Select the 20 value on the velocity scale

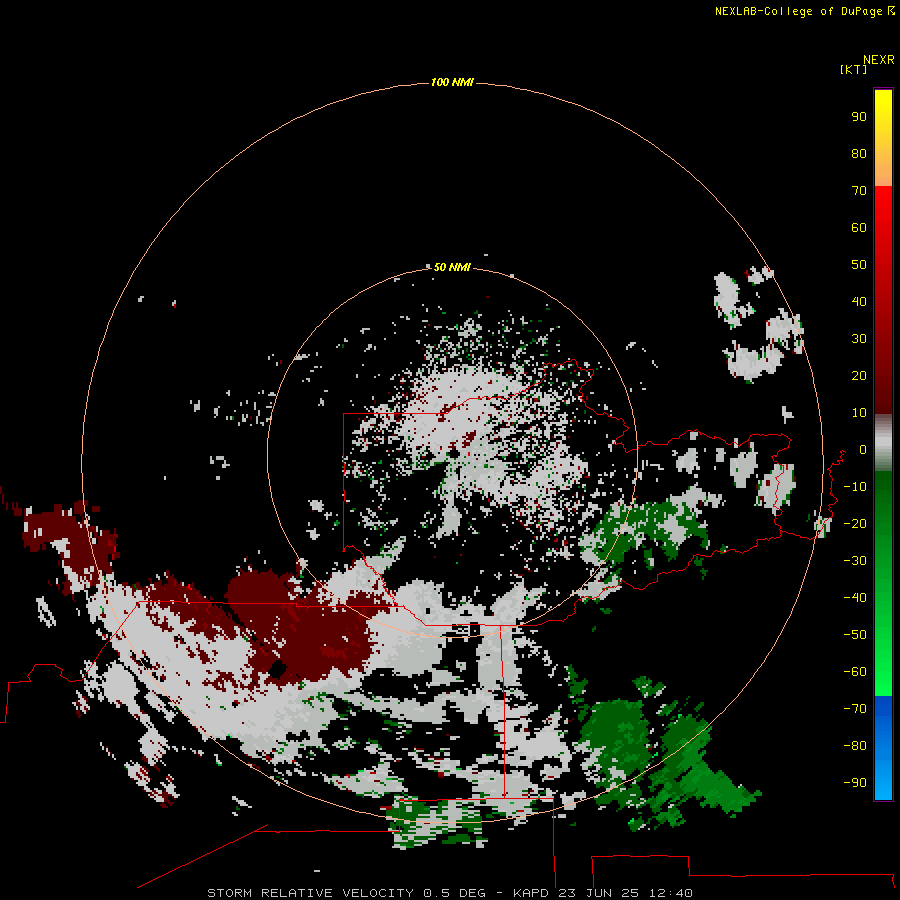pos(859,376)
